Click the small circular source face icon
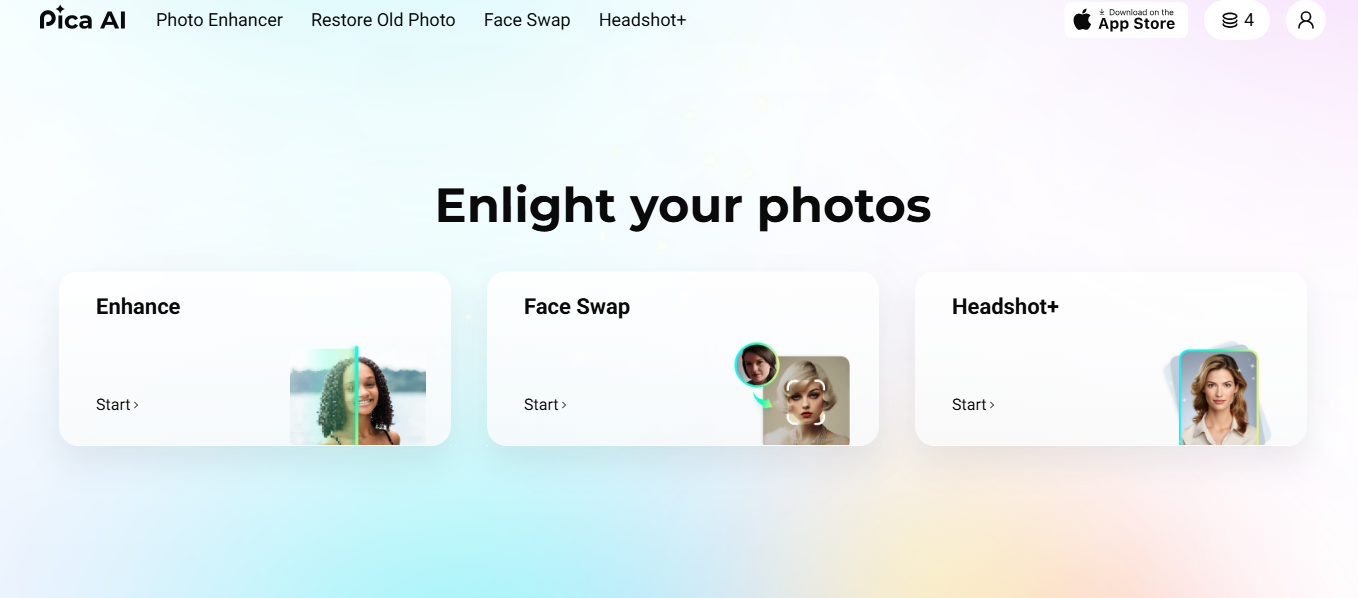This screenshot has width=1358, height=598. [757, 365]
